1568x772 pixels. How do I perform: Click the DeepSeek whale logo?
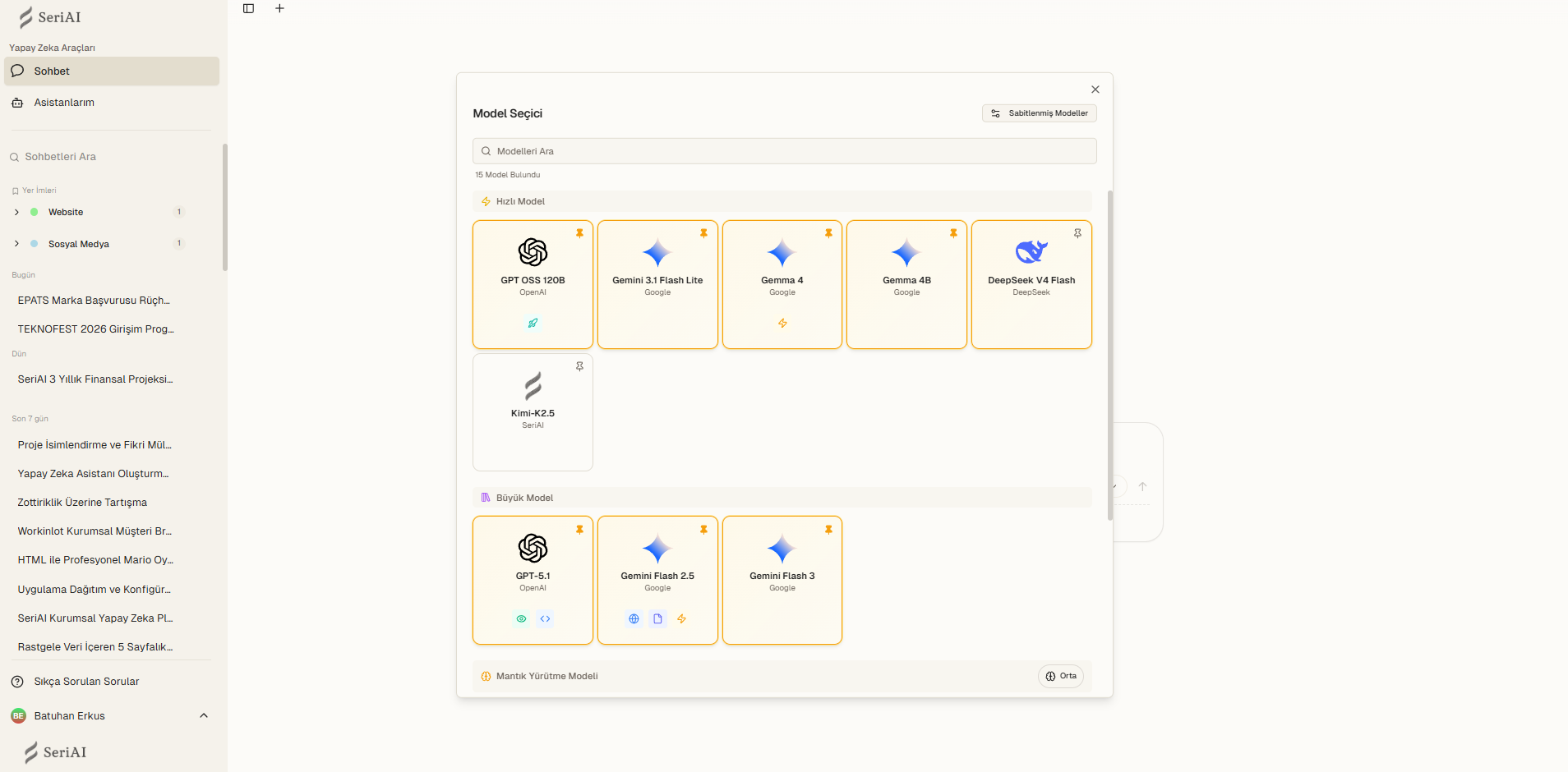pyautogui.click(x=1031, y=252)
